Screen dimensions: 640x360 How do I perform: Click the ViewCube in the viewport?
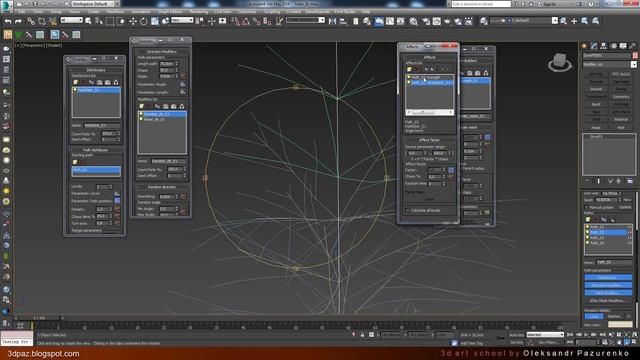coord(560,62)
